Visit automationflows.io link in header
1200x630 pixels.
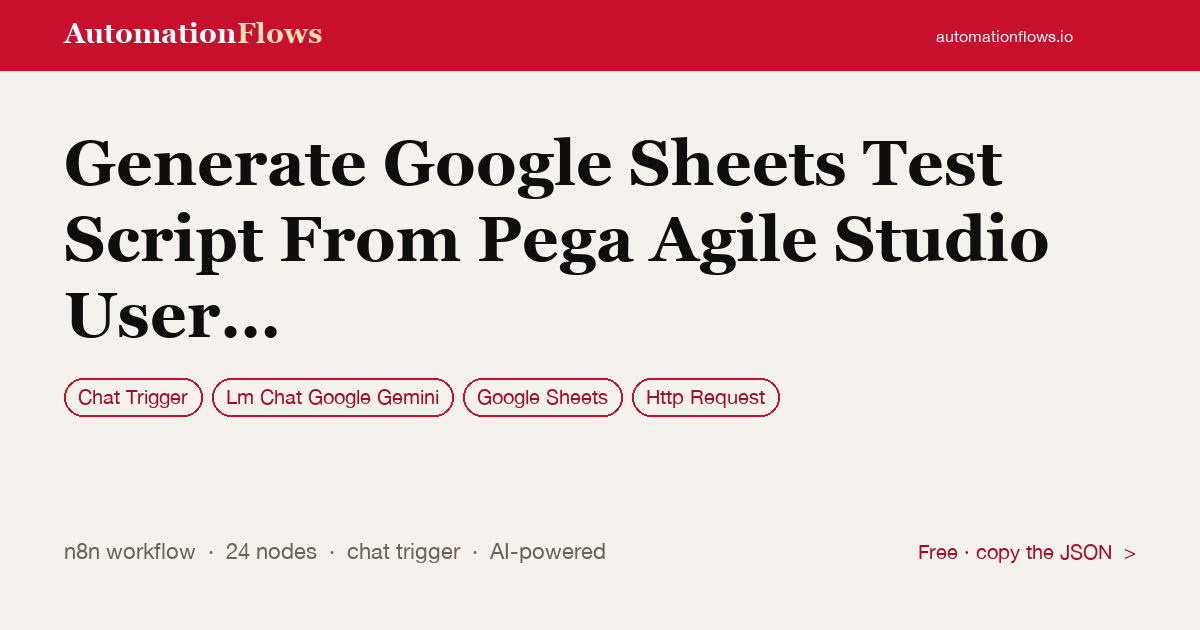[x=1004, y=36]
